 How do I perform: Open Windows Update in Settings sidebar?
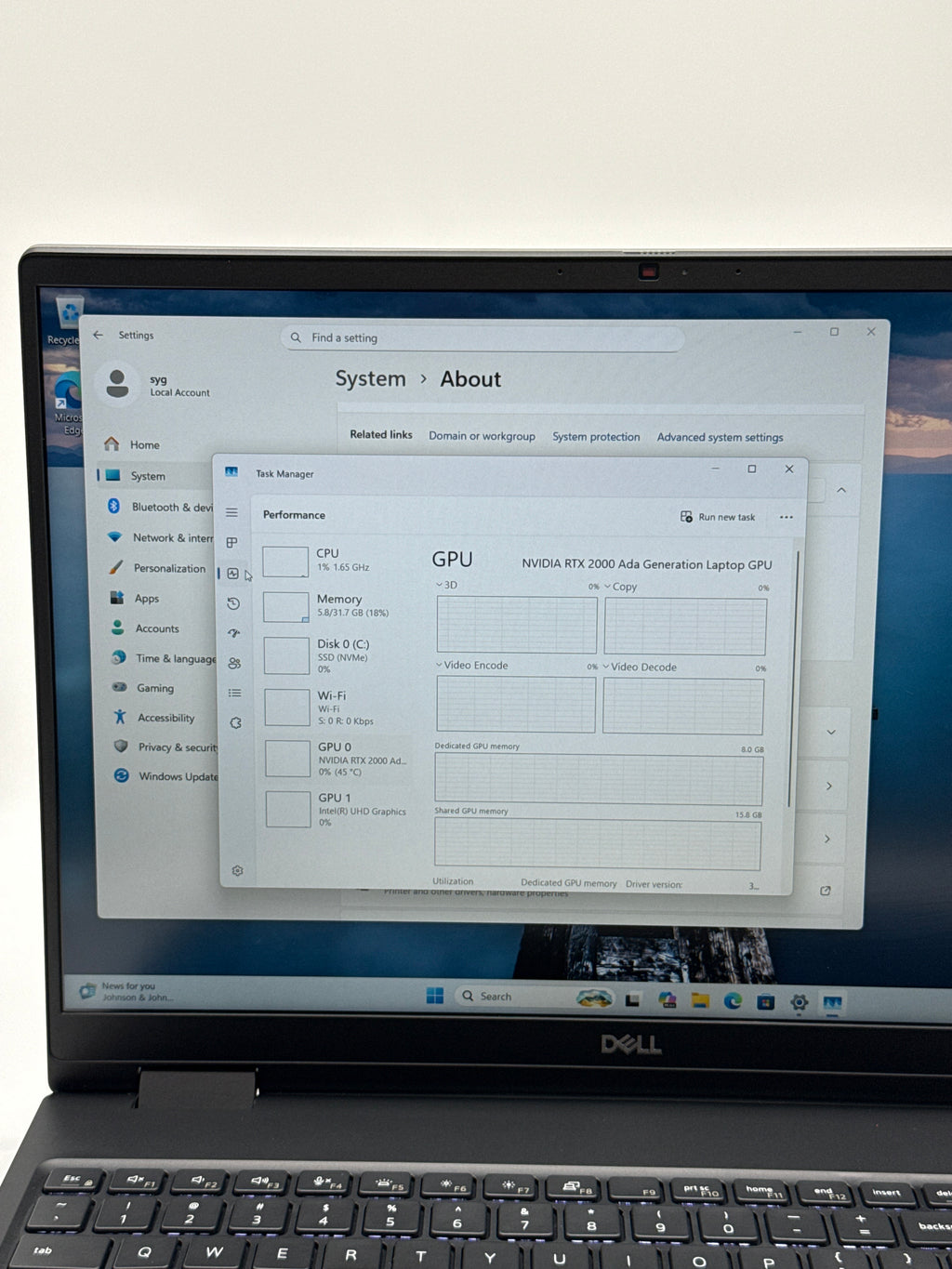click(166, 775)
